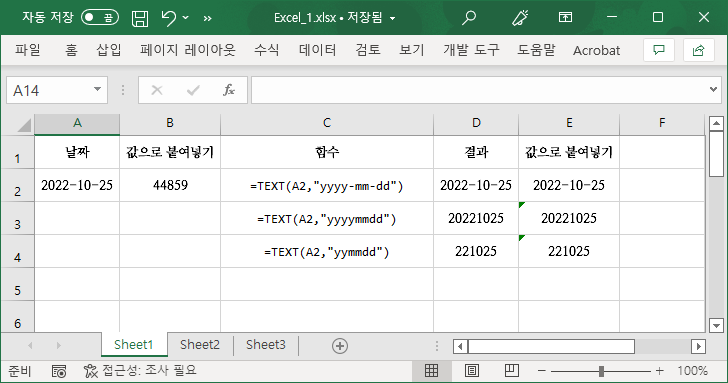The image size is (728, 383).
Task: Click the Cancel X formula button
Action: pos(157,90)
